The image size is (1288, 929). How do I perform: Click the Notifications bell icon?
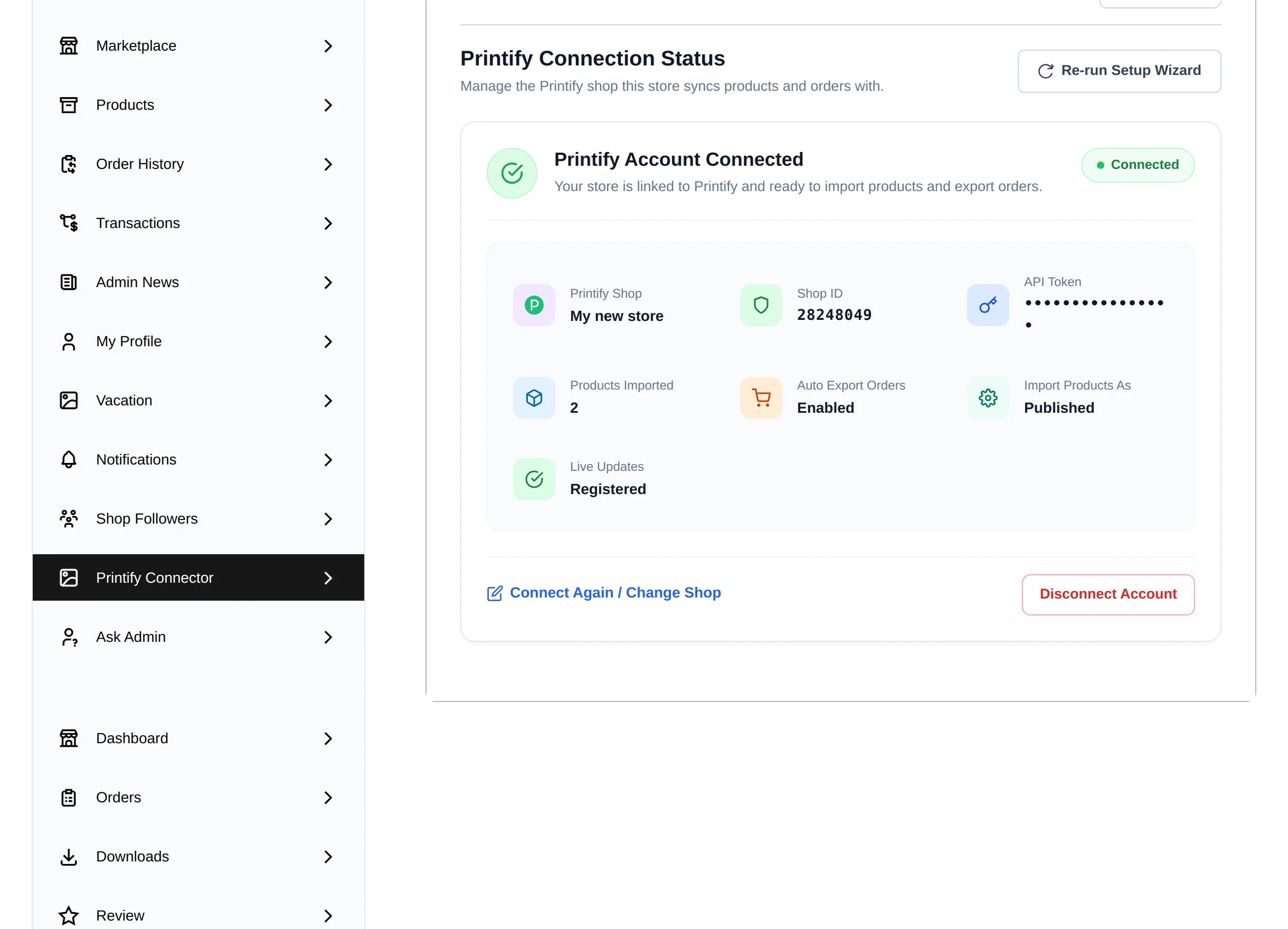[69, 459]
